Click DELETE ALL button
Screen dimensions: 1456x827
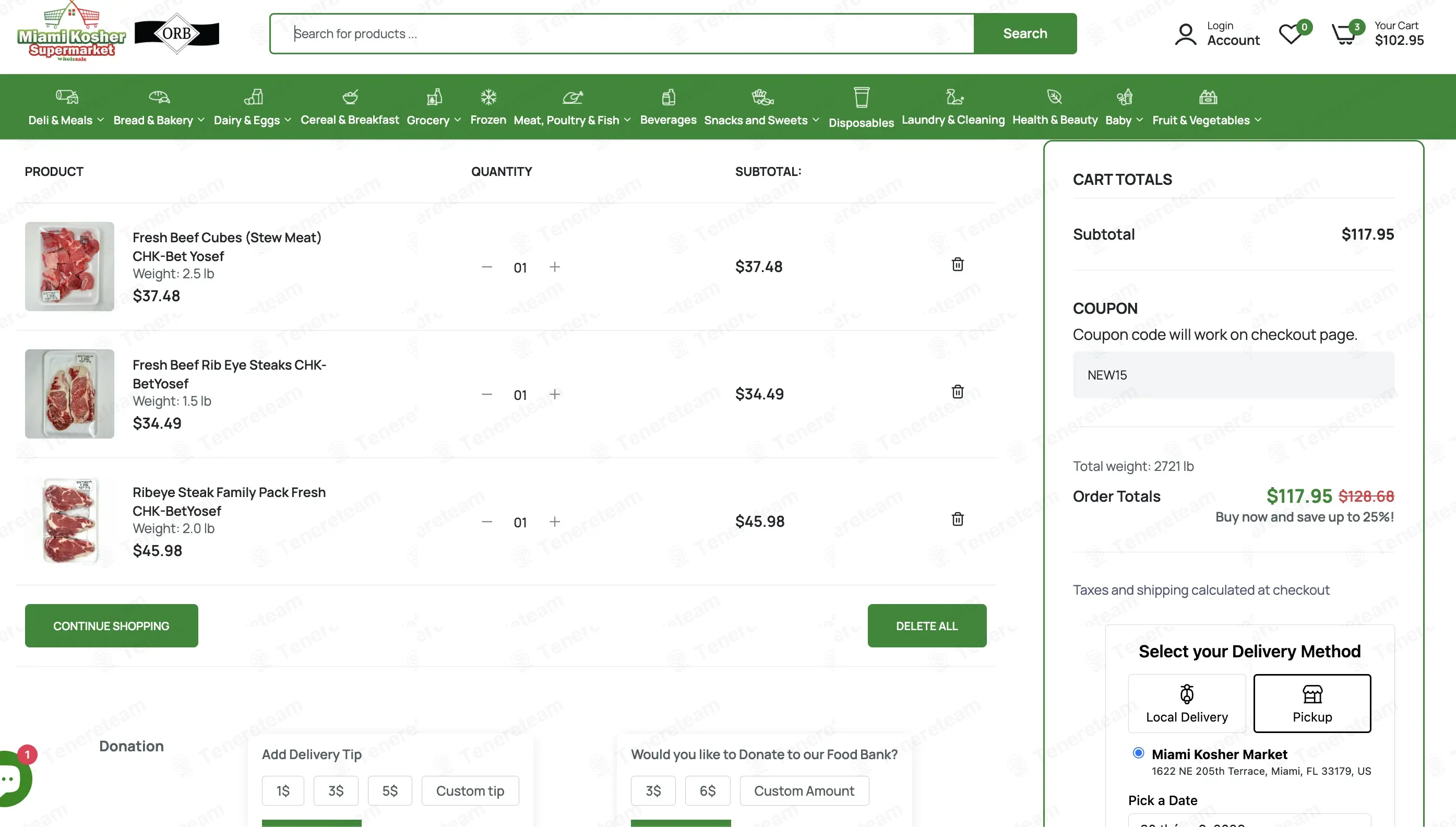click(927, 625)
